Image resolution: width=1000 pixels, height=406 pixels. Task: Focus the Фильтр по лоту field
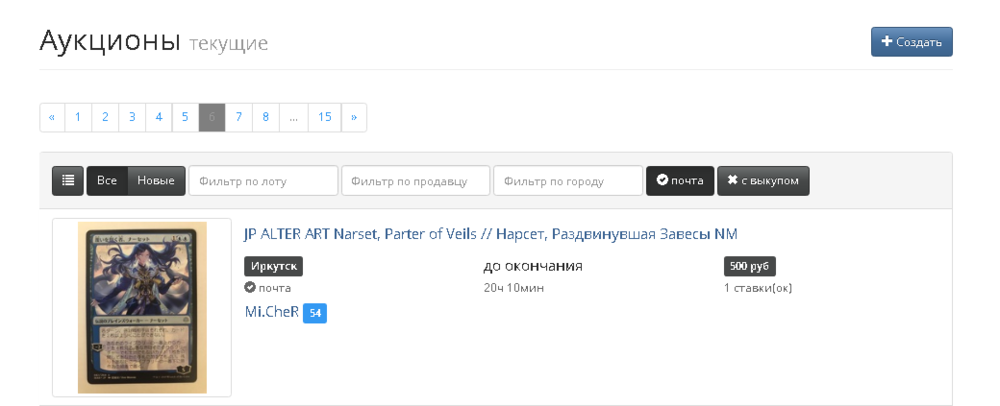point(264,181)
